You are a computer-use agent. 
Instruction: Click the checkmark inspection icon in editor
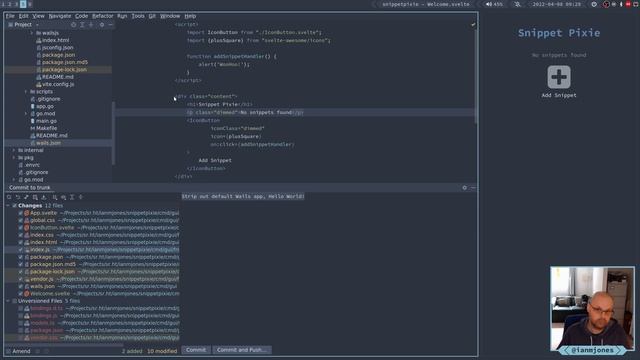473,24
